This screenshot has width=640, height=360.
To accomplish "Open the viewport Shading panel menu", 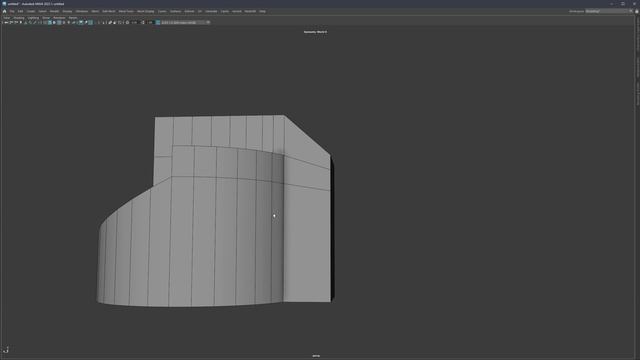I will click(19, 18).
